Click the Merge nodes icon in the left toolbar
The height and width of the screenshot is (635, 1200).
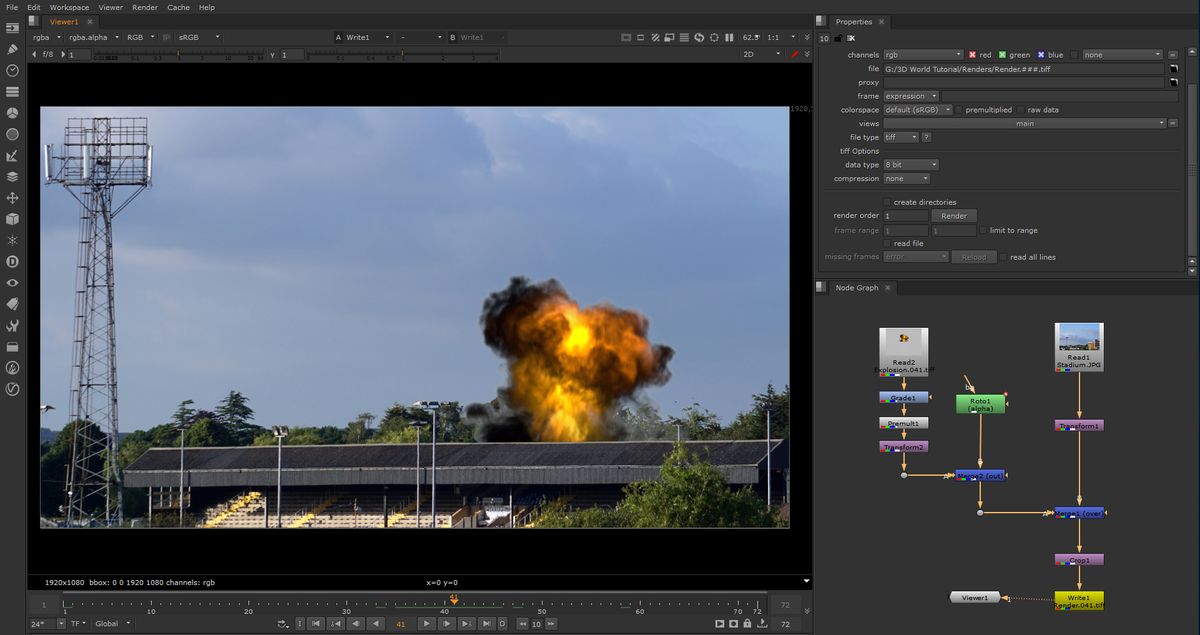tap(12, 174)
